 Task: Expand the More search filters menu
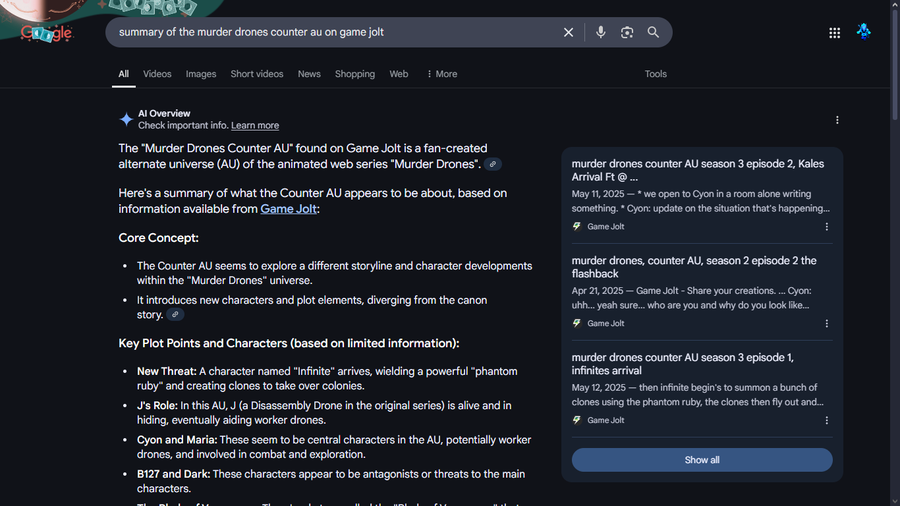[441, 74]
